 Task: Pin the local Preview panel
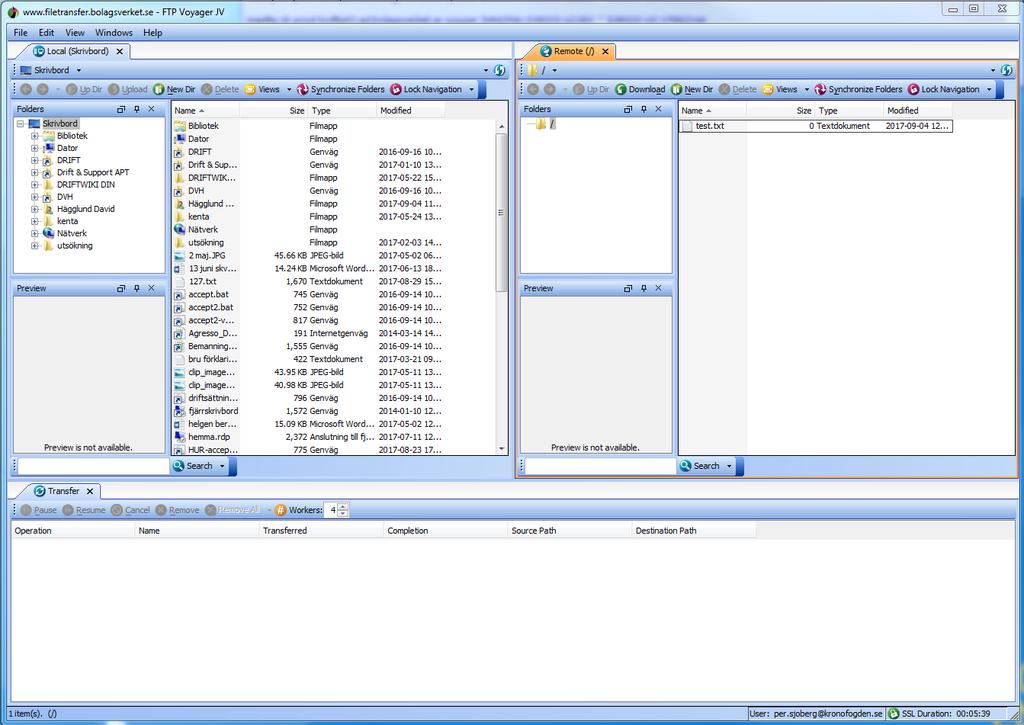[x=136, y=288]
